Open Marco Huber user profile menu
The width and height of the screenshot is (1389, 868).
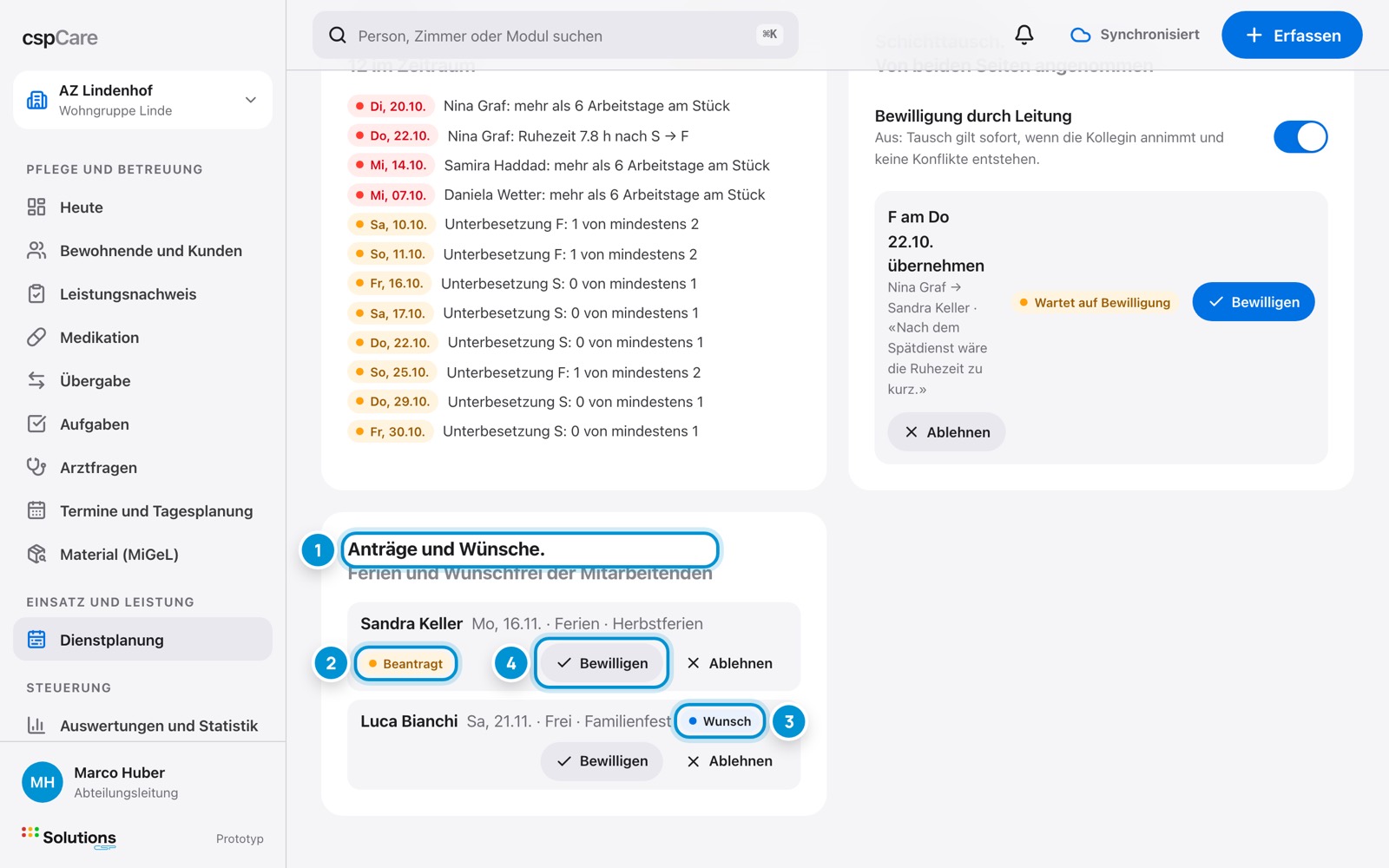tap(142, 782)
